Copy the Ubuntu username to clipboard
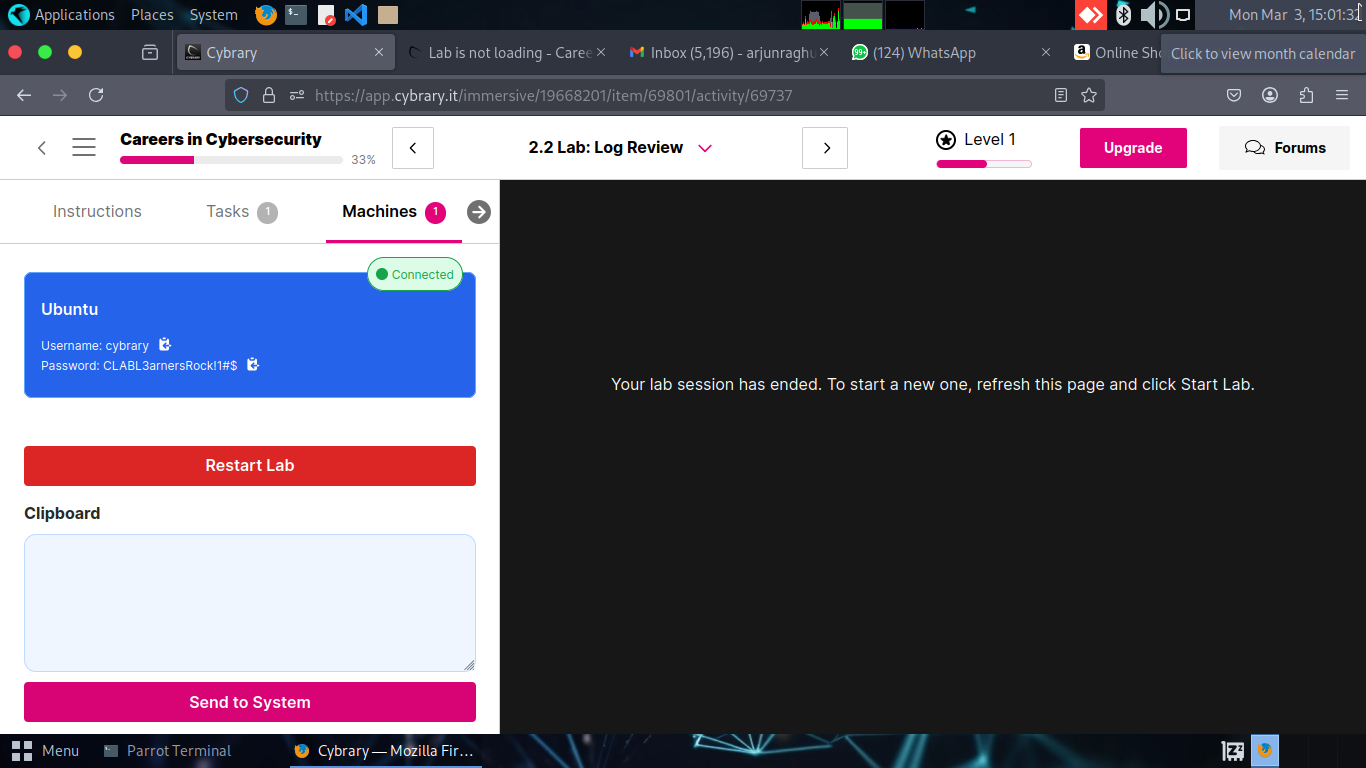The width and height of the screenshot is (1366, 768). tap(165, 345)
